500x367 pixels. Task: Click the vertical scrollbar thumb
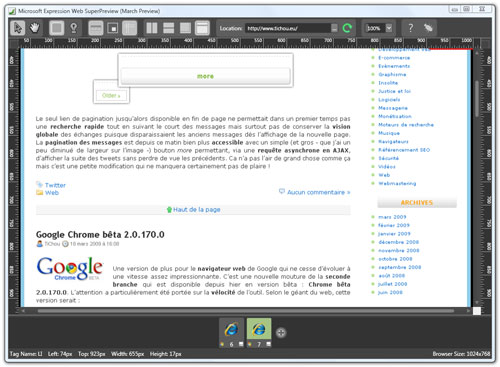click(477, 99)
